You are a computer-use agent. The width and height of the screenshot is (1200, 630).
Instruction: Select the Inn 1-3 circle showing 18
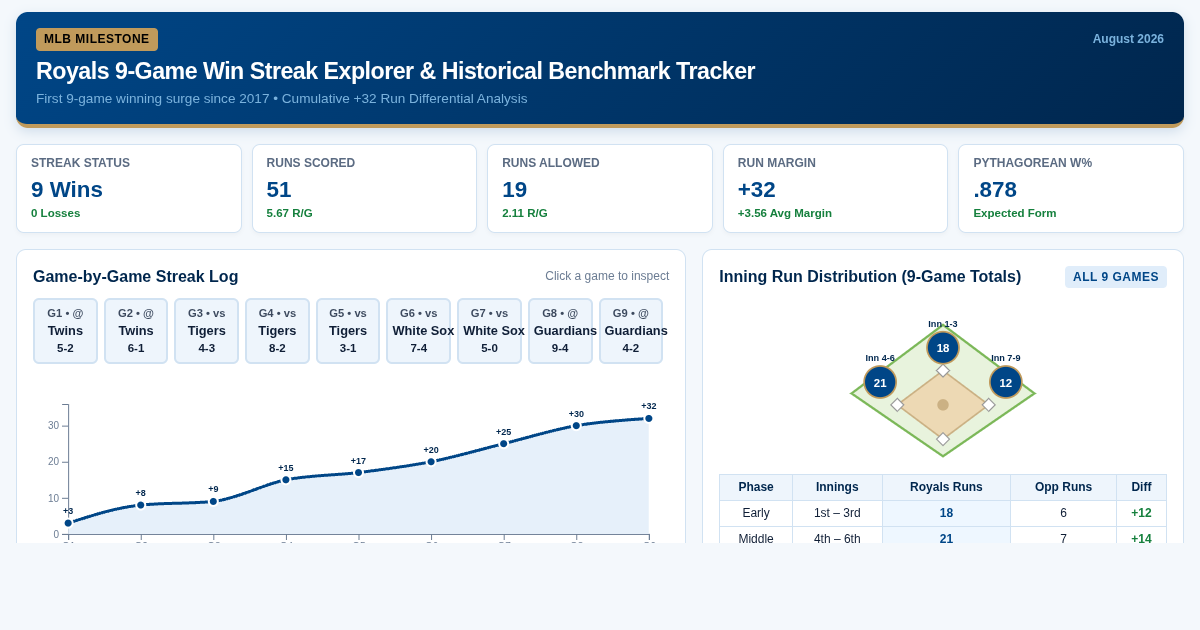(x=943, y=348)
